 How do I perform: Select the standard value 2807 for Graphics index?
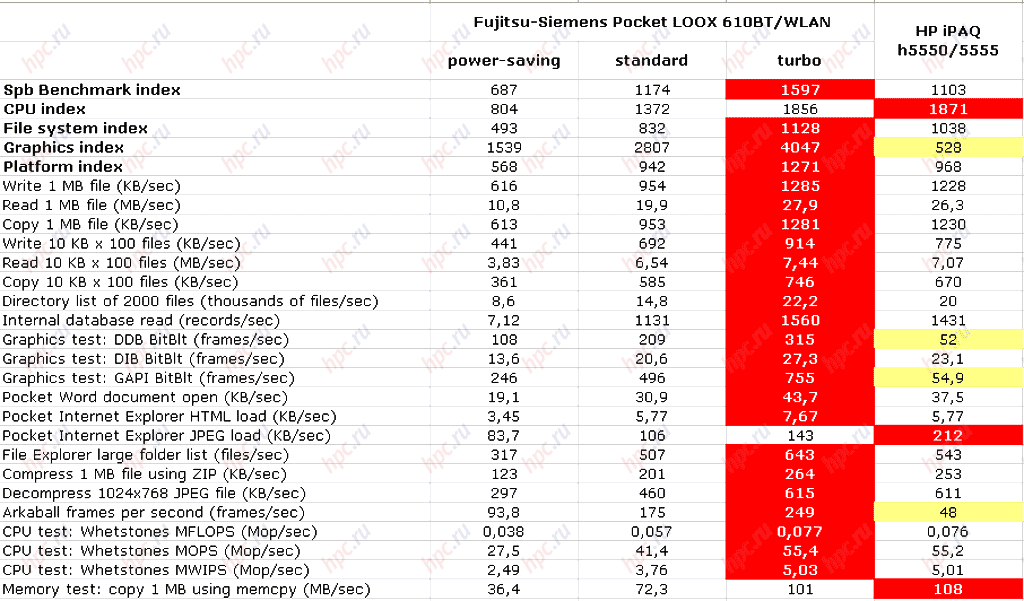click(x=652, y=148)
